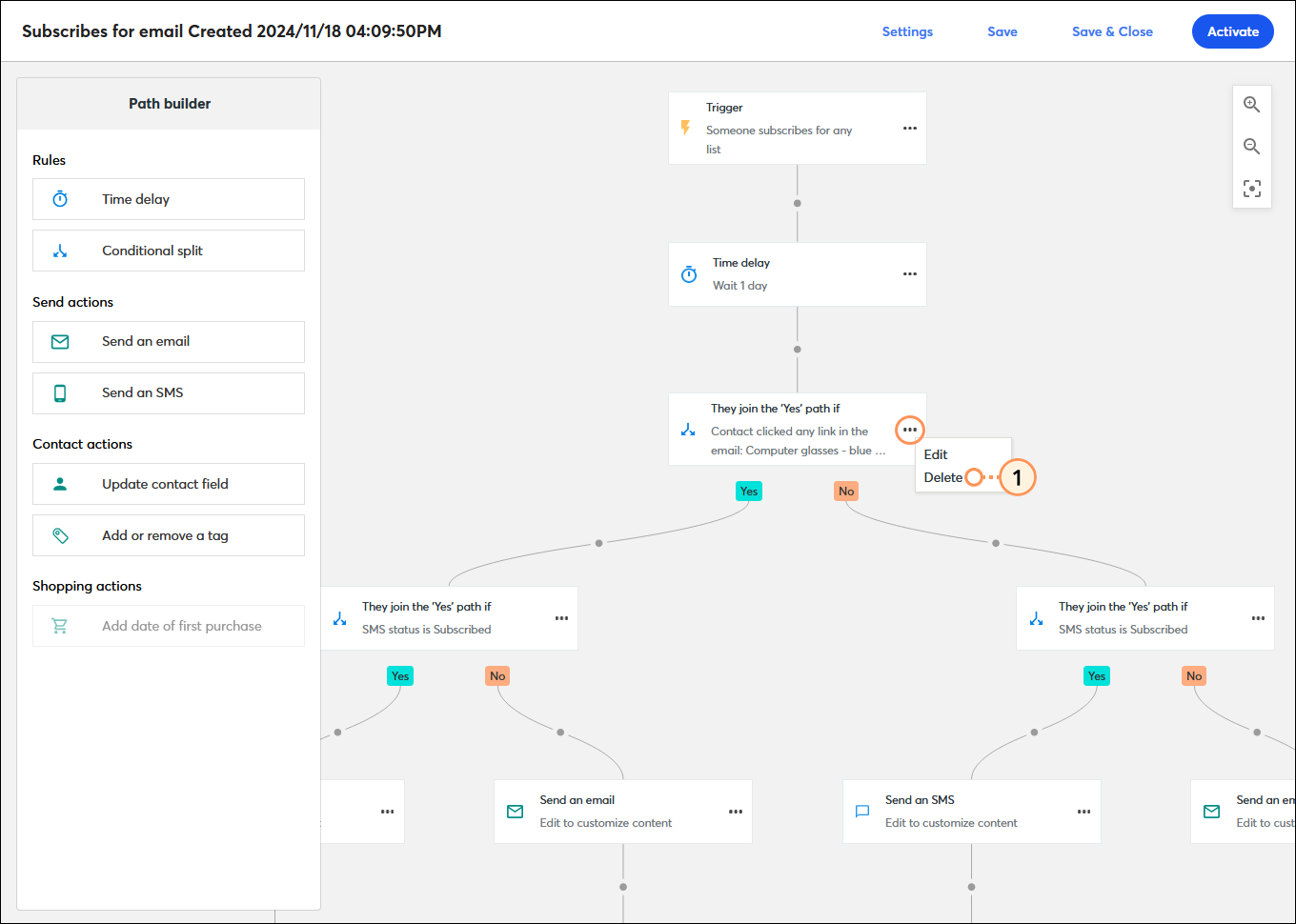The width and height of the screenshot is (1296, 924).
Task: Click Save & Close
Action: click(x=1112, y=31)
